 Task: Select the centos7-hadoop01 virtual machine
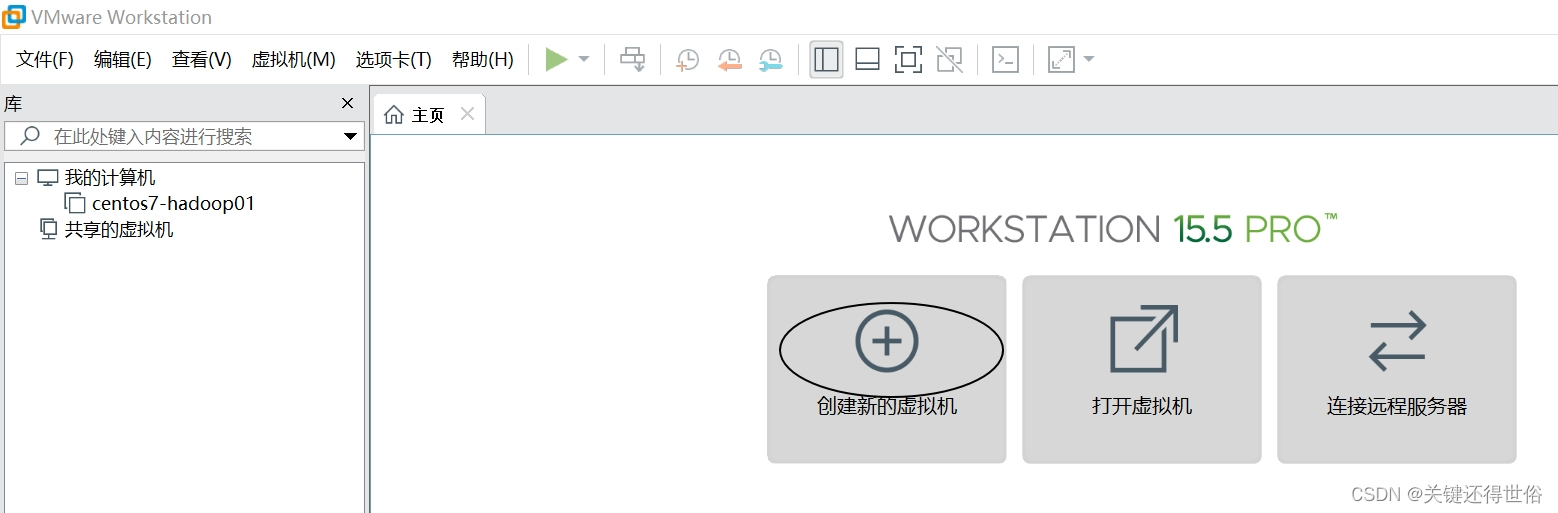tap(173, 204)
